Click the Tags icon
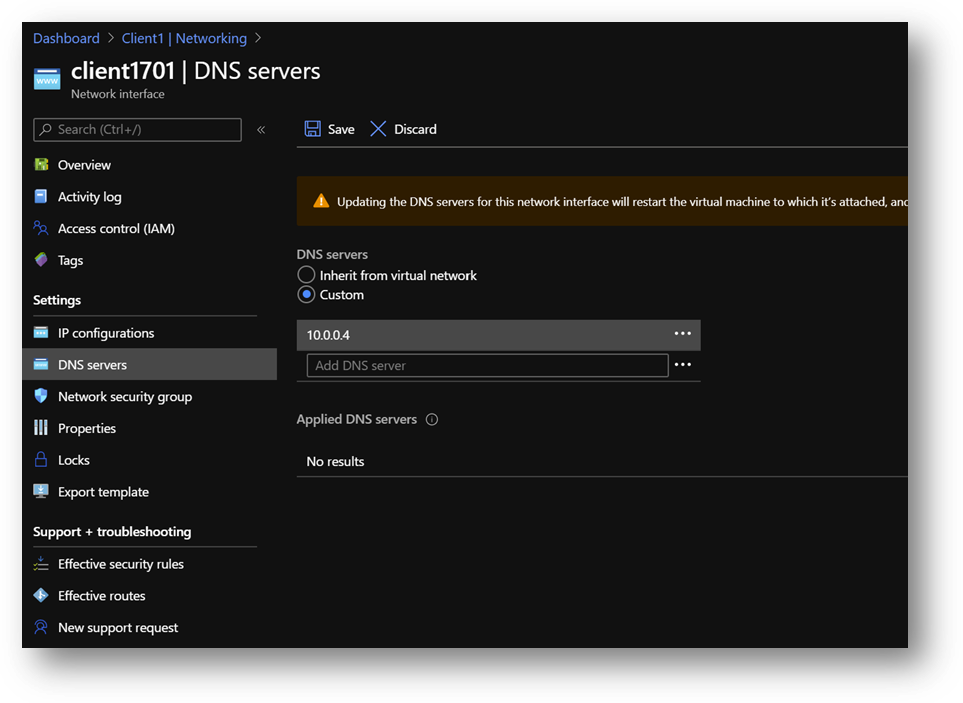Viewport: 963px width, 703px height. pos(41,260)
